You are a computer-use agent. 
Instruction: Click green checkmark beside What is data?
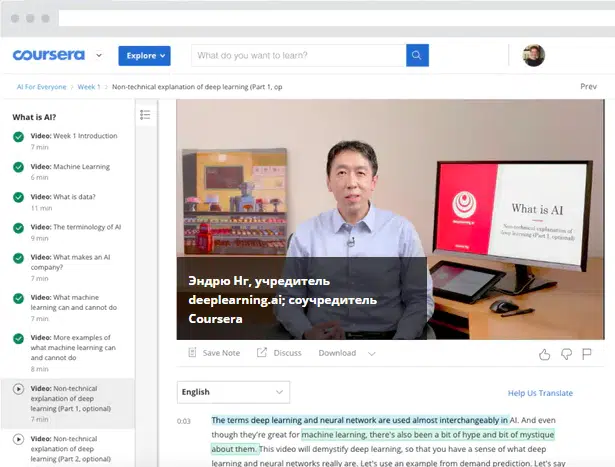point(18,197)
